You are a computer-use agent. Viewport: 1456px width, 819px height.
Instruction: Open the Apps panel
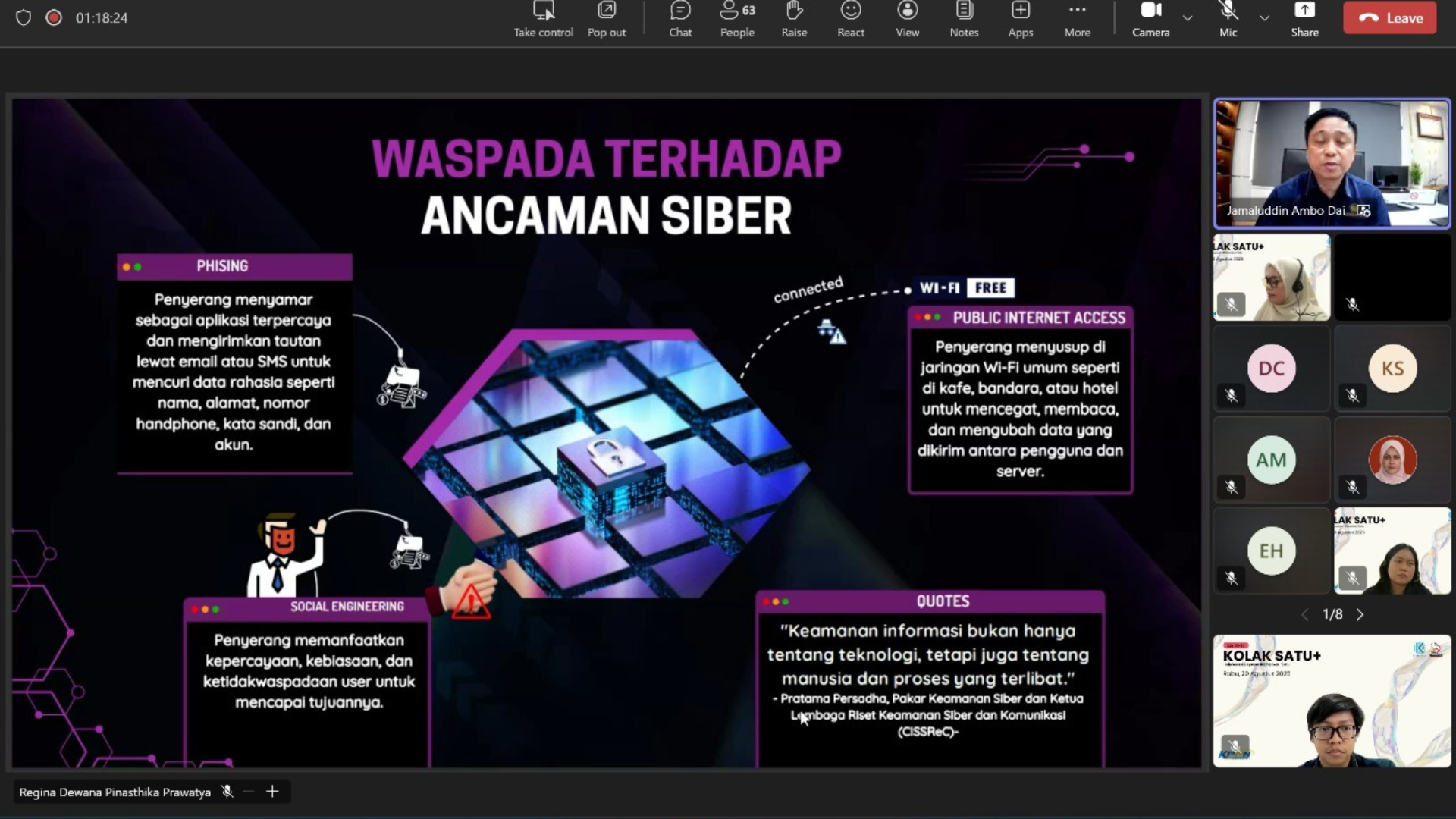[1020, 19]
